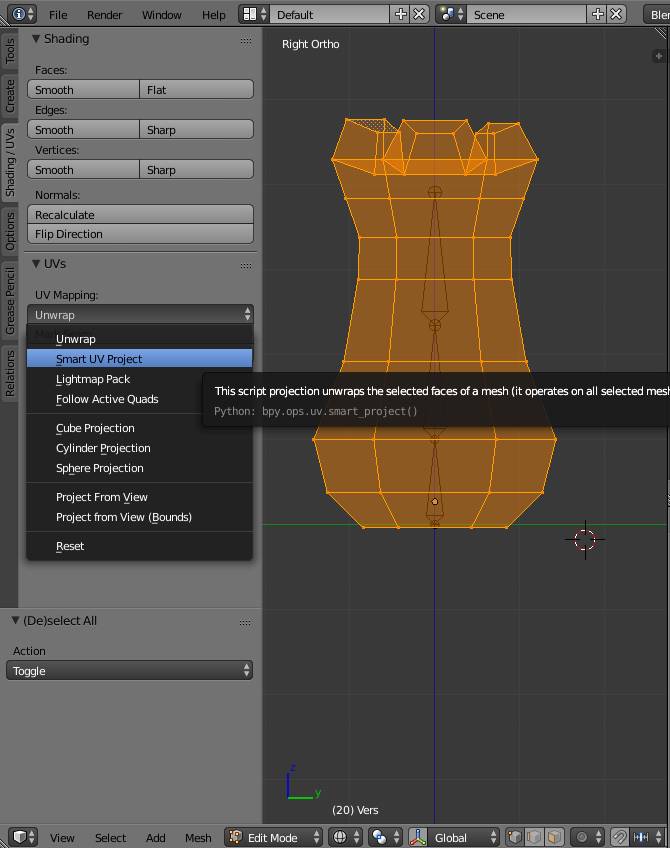Open the Action Toggle dropdown
The height and width of the screenshot is (848, 670).
point(129,671)
